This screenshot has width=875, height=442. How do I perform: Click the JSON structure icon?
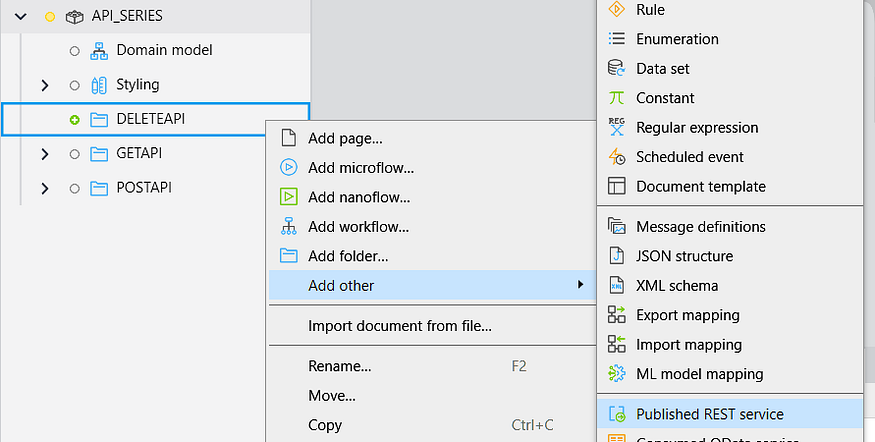[617, 256]
